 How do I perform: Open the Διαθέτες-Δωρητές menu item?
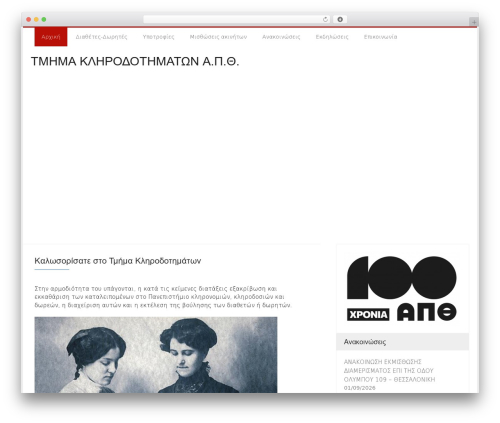click(x=101, y=37)
